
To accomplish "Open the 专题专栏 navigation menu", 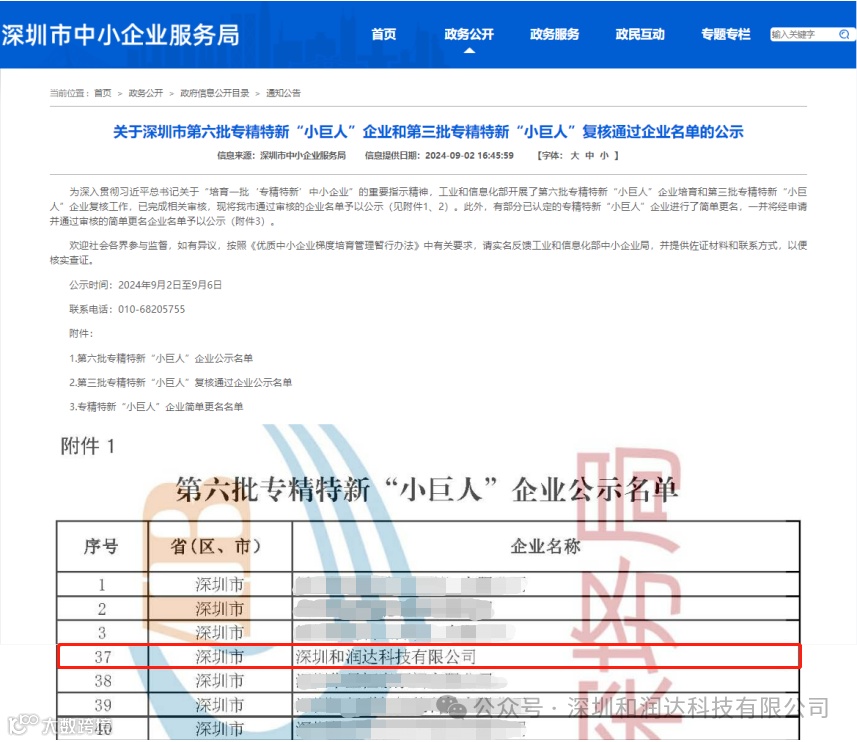I will [726, 34].
